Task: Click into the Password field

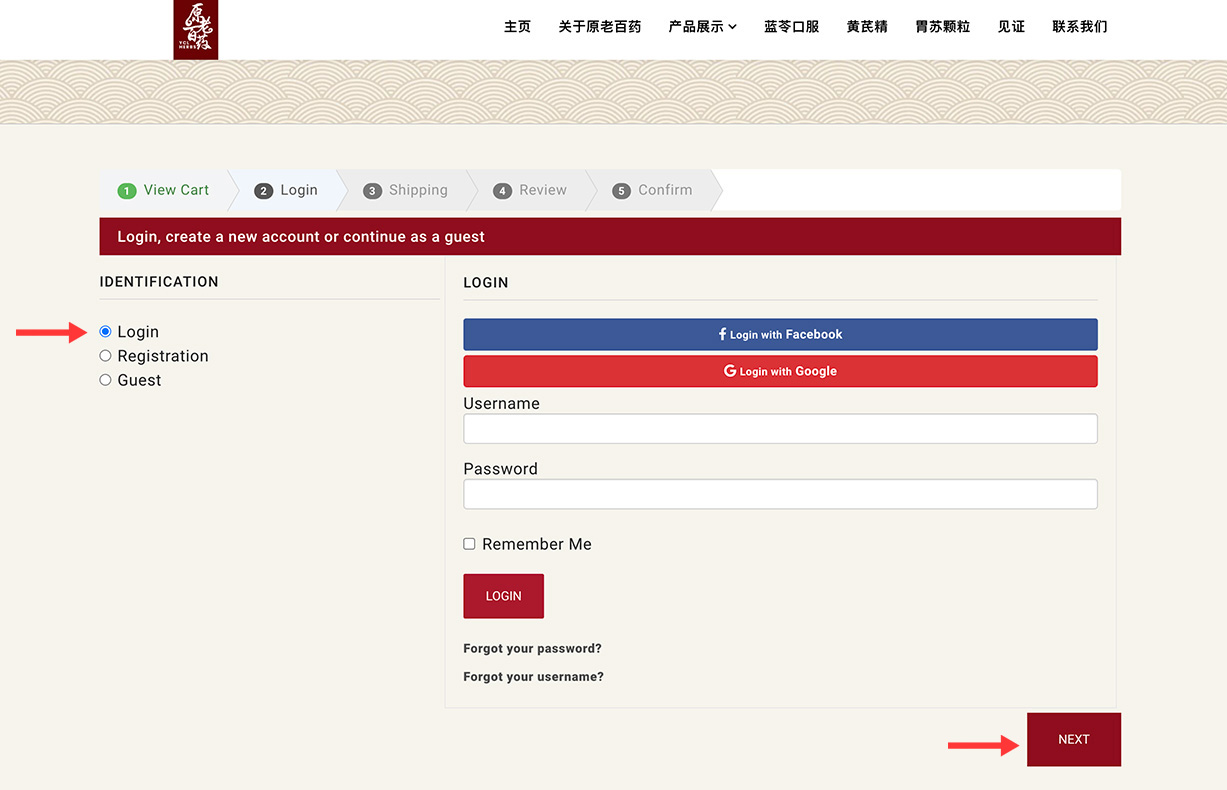Action: point(780,494)
